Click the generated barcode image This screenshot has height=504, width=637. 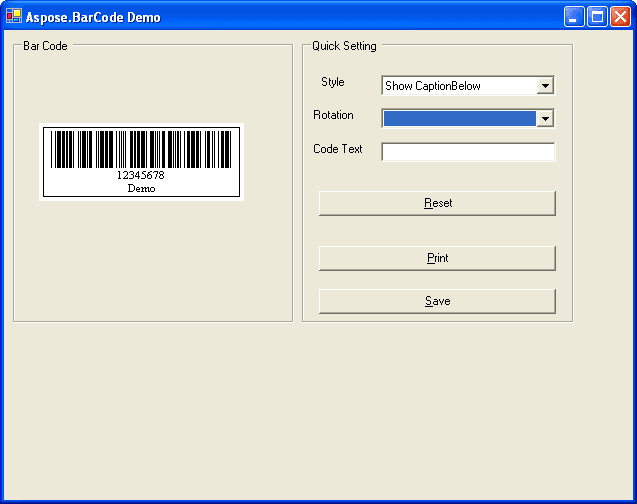point(141,162)
